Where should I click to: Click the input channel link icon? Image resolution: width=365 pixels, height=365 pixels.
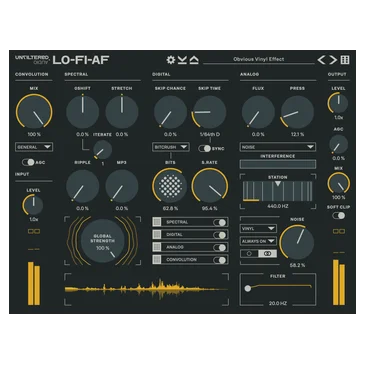click(x=34, y=231)
